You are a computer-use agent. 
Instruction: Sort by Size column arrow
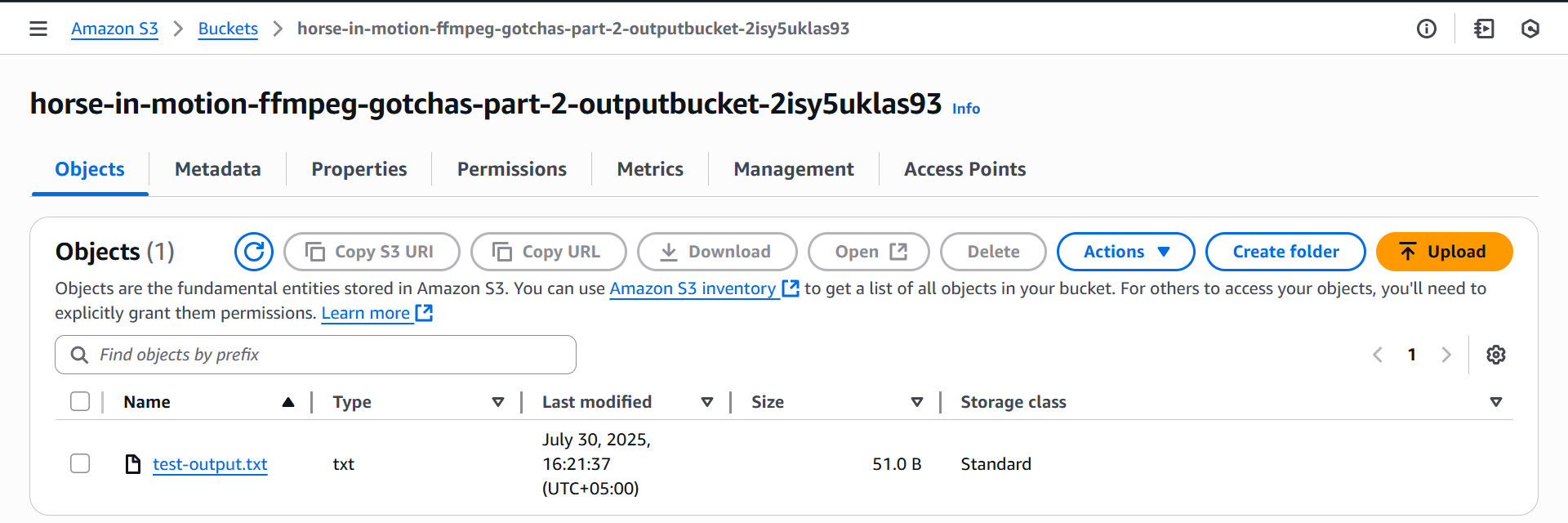[917, 402]
